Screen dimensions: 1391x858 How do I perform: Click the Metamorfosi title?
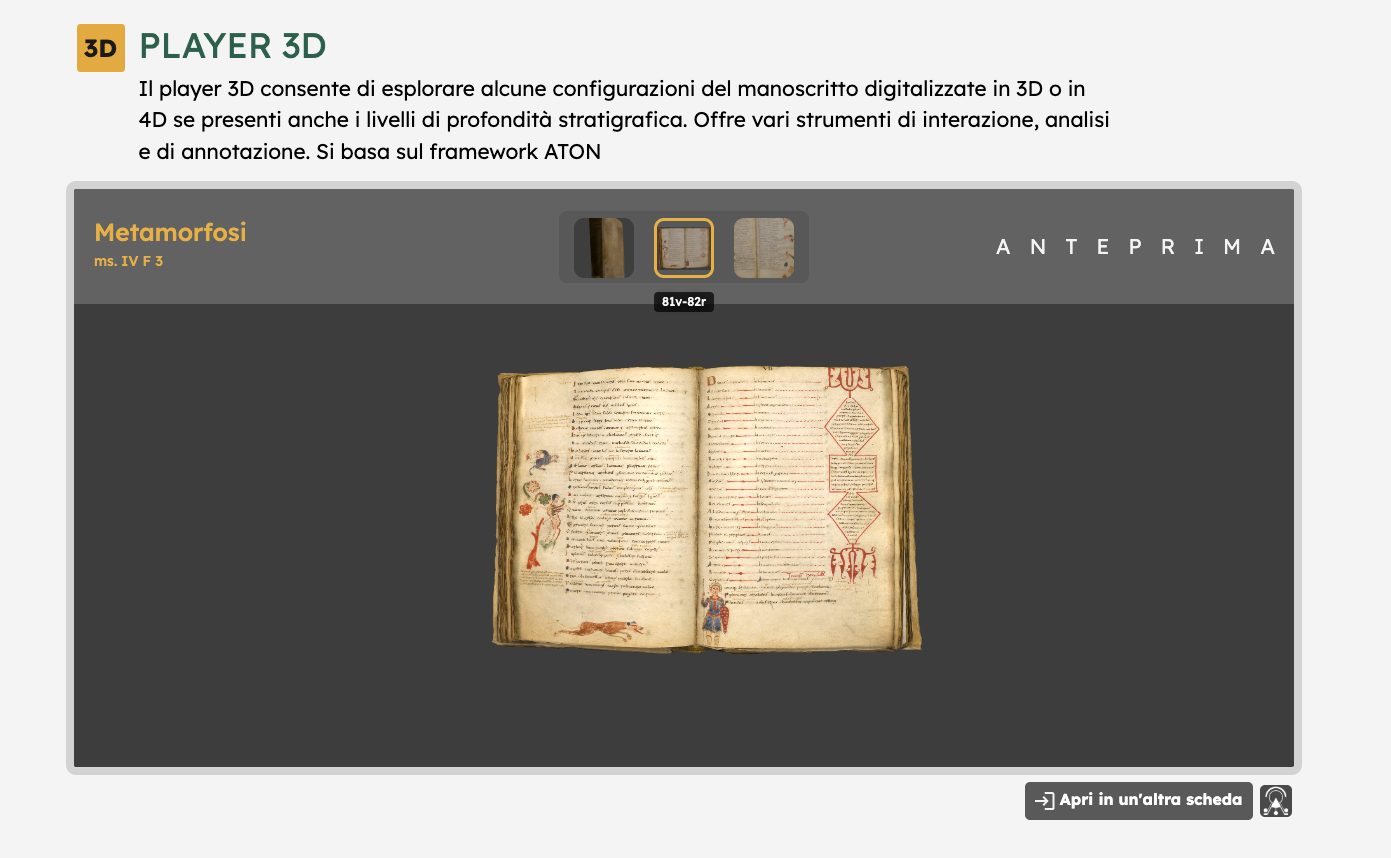(x=170, y=232)
